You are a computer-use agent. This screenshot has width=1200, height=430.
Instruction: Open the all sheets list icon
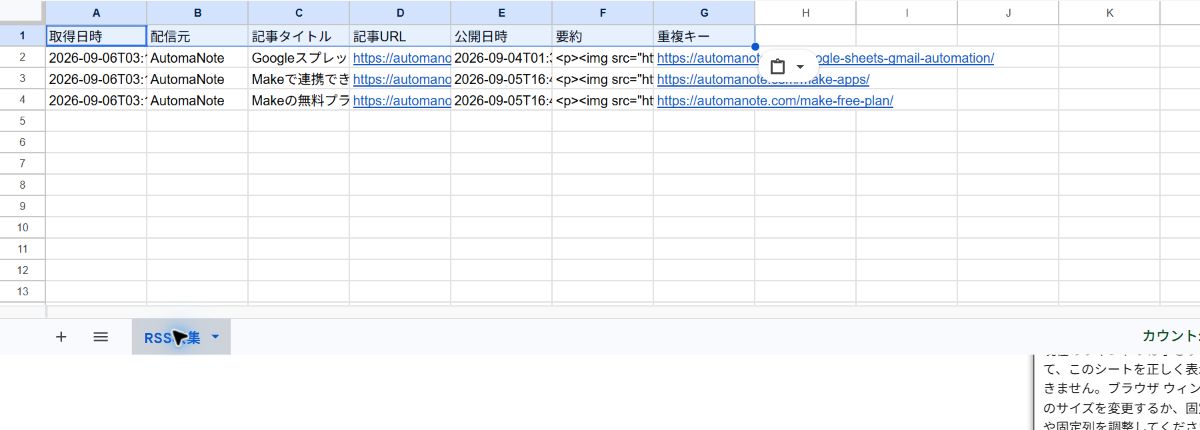(x=101, y=337)
